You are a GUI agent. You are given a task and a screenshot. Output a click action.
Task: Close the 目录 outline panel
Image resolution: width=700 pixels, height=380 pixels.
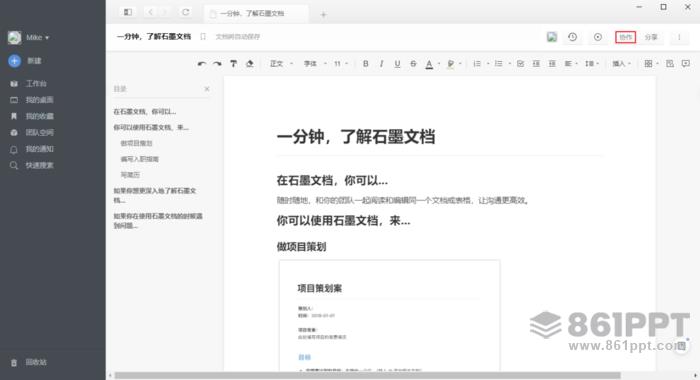point(207,89)
